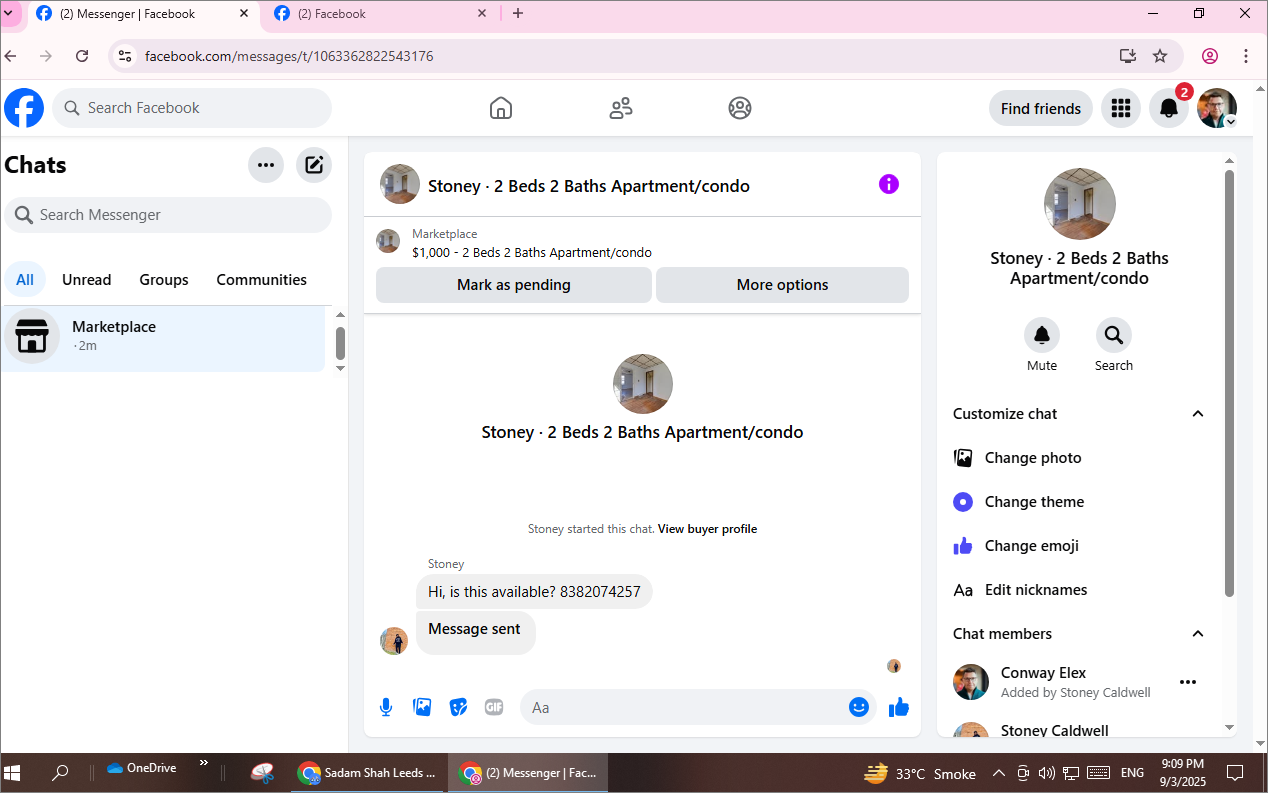The image size is (1268, 793).
Task: Open the weather 33°C Smoke widget
Action: pos(920,773)
